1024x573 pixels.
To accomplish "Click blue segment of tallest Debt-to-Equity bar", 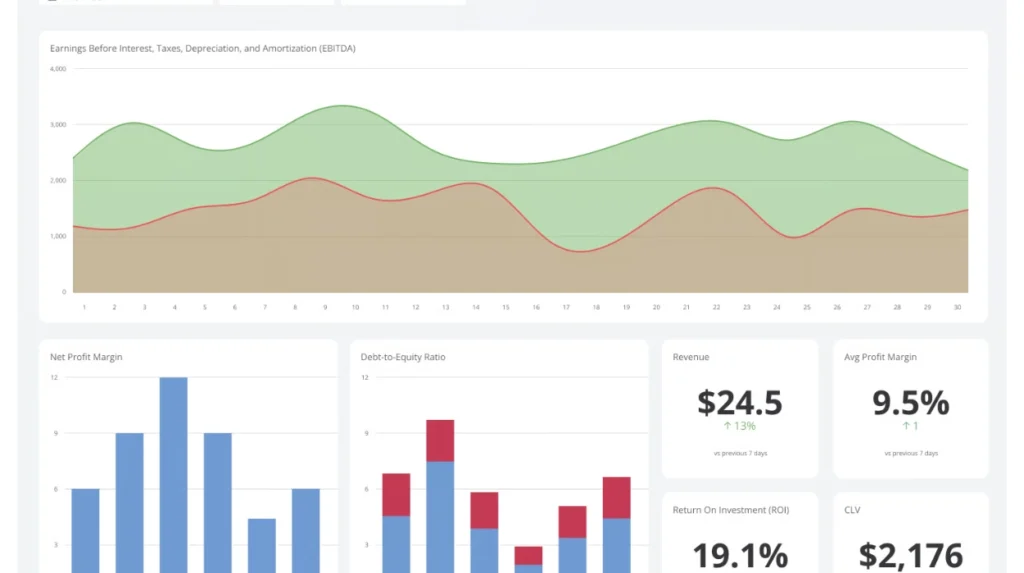I will pos(440,515).
